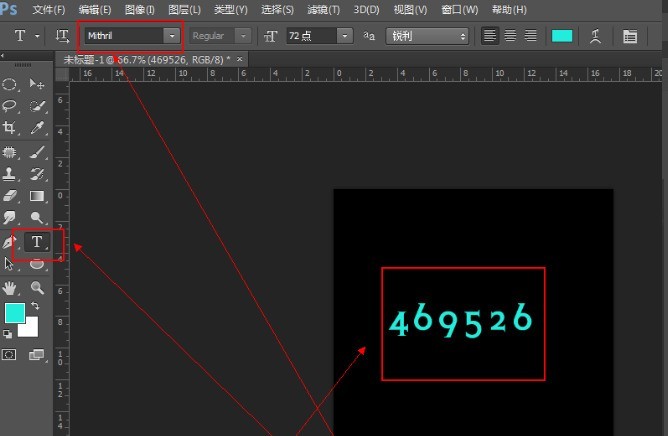Select the Ellipse shape tool
Viewport: 668px width, 436px height.
point(37,265)
